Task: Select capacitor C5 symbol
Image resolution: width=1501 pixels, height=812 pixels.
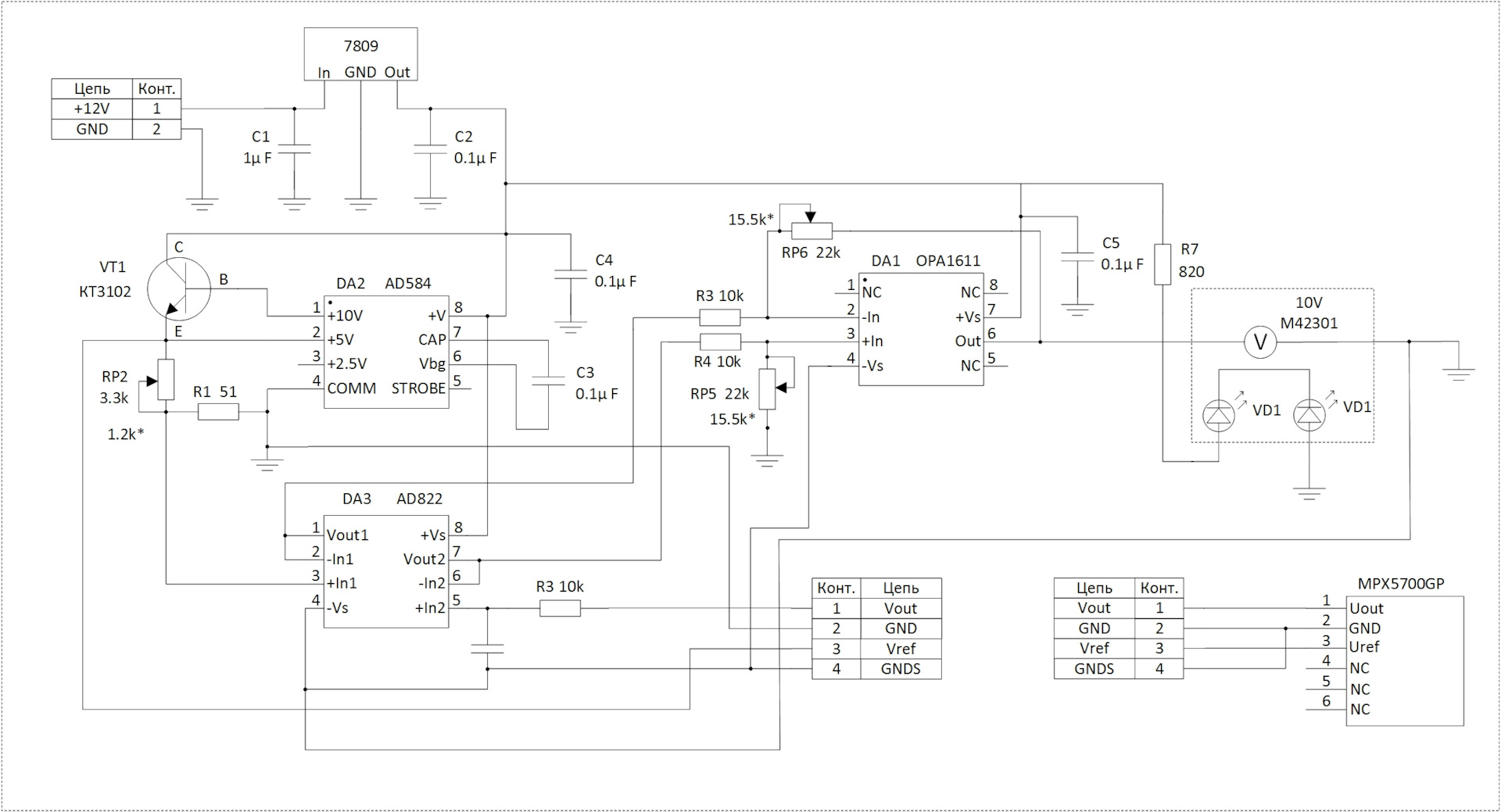Action: point(1076,256)
